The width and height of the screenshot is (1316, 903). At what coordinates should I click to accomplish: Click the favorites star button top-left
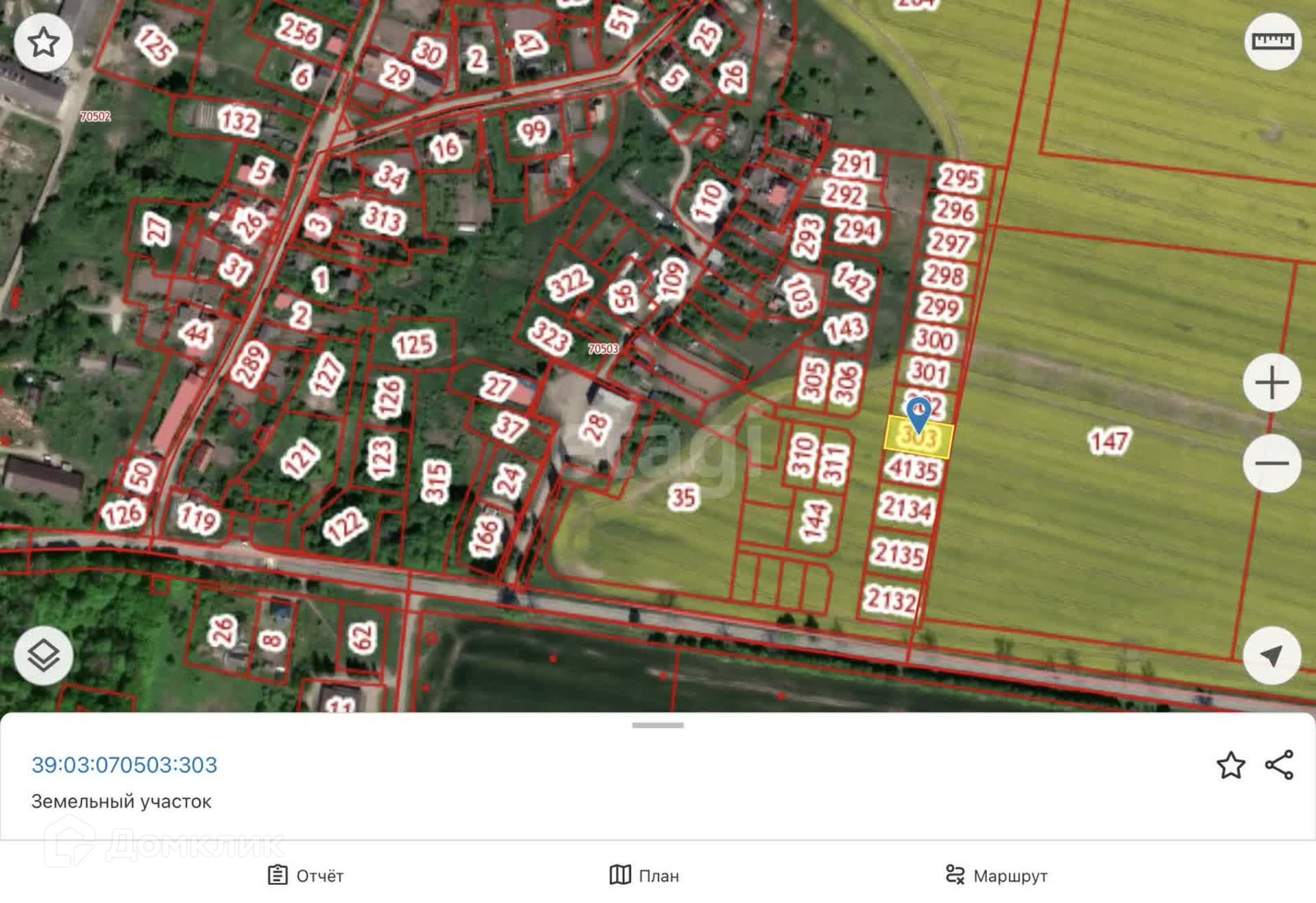pos(43,43)
